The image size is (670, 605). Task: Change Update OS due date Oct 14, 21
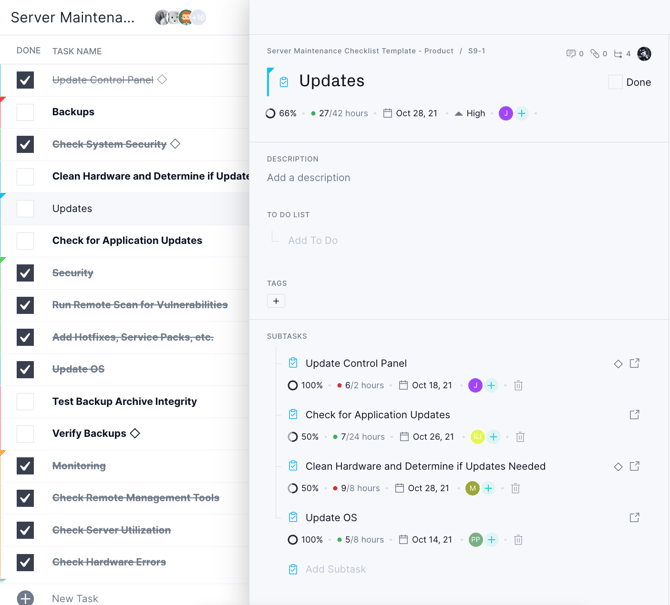[432, 540]
